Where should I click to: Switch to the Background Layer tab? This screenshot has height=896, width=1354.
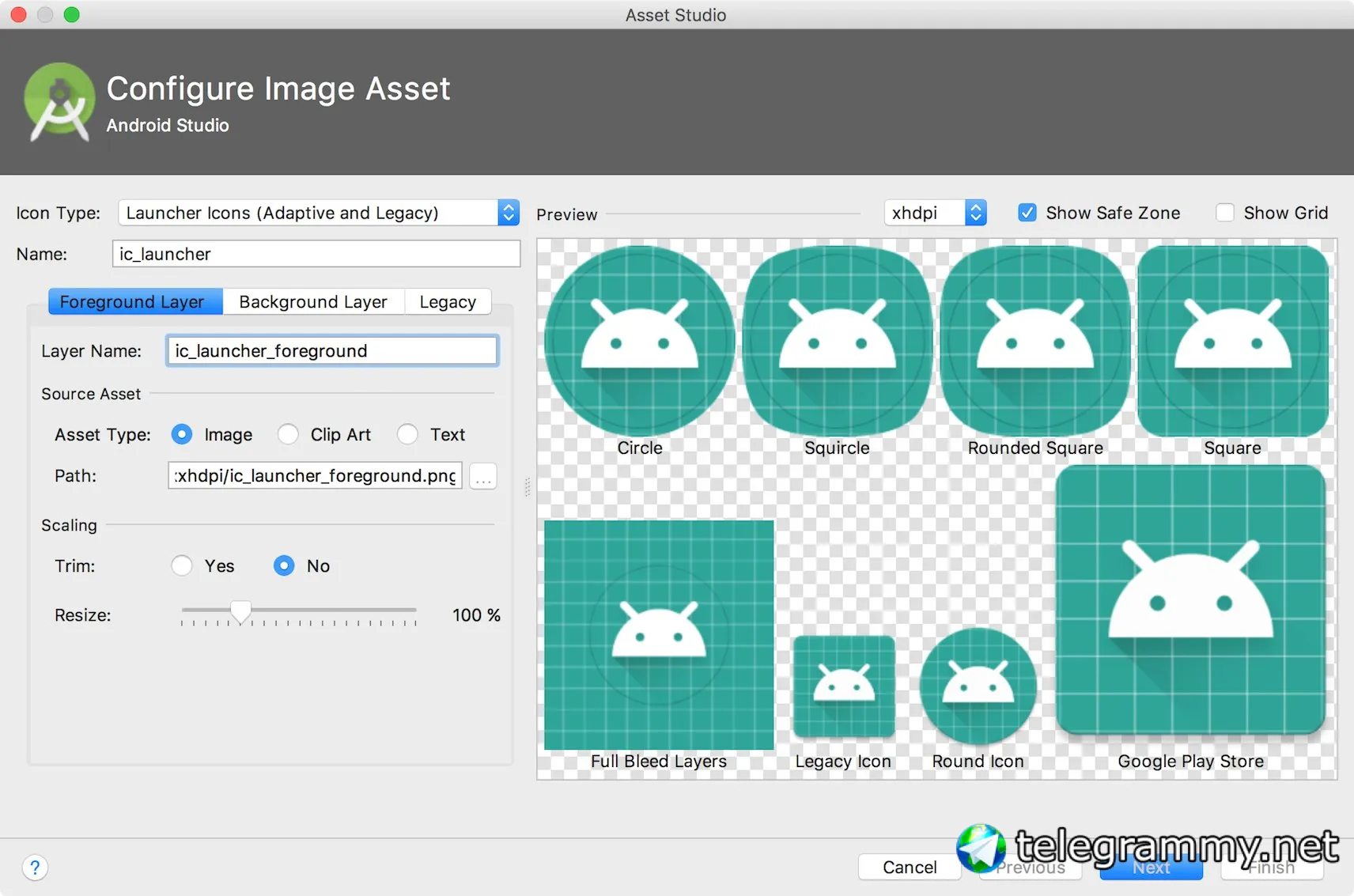[313, 302]
